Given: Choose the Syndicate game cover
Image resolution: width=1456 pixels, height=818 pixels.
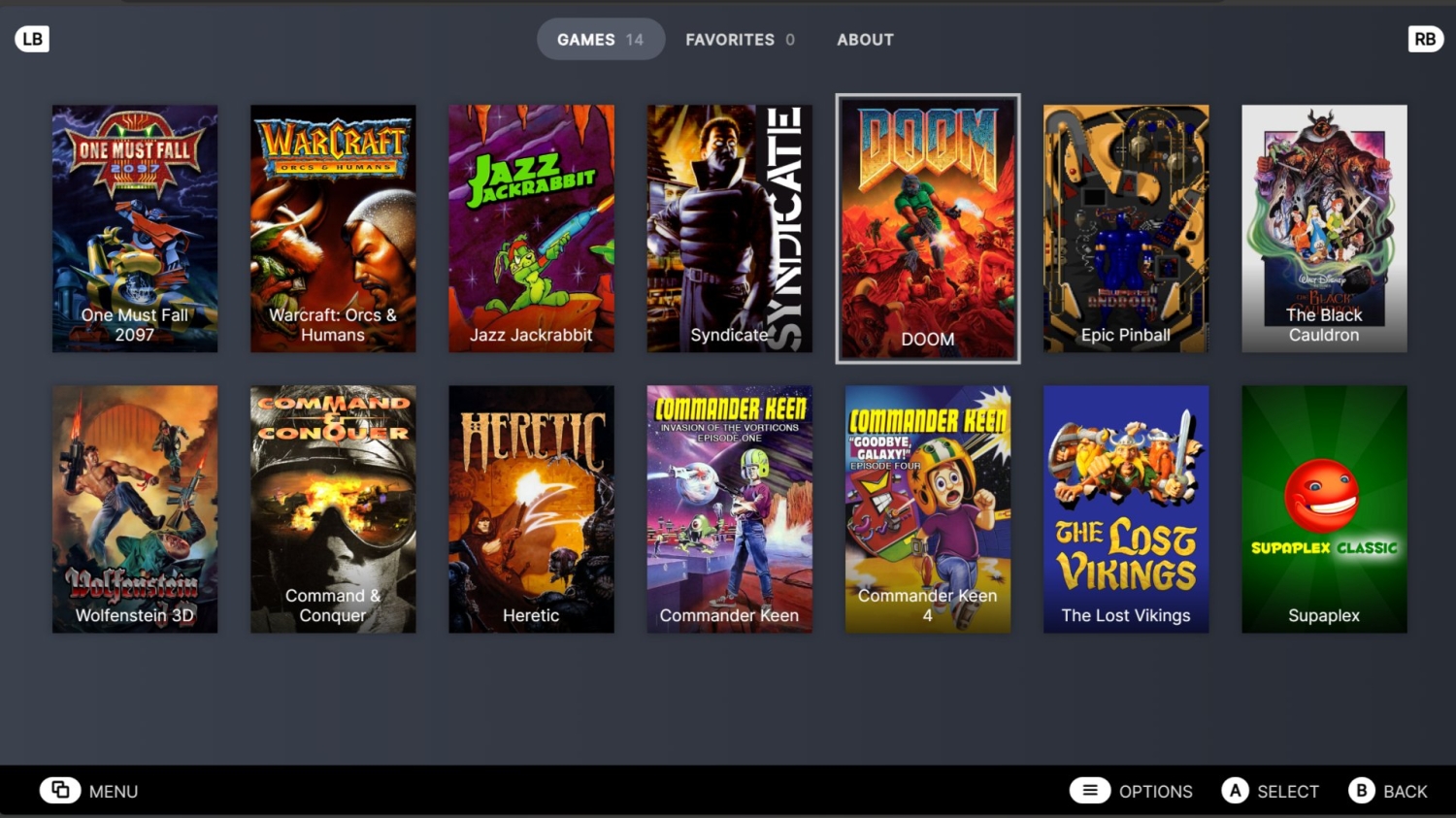Looking at the screenshot, I should 730,228.
